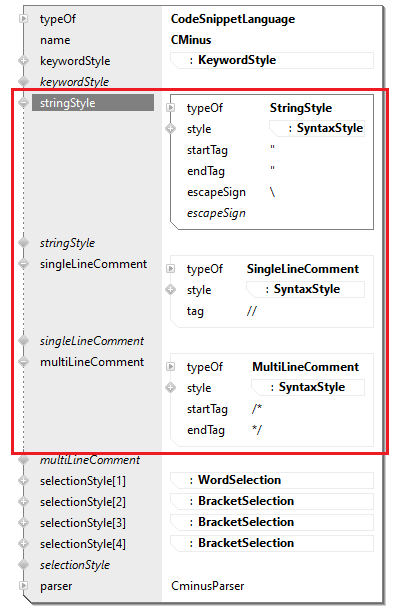Click the startTag /* value

coord(257,409)
